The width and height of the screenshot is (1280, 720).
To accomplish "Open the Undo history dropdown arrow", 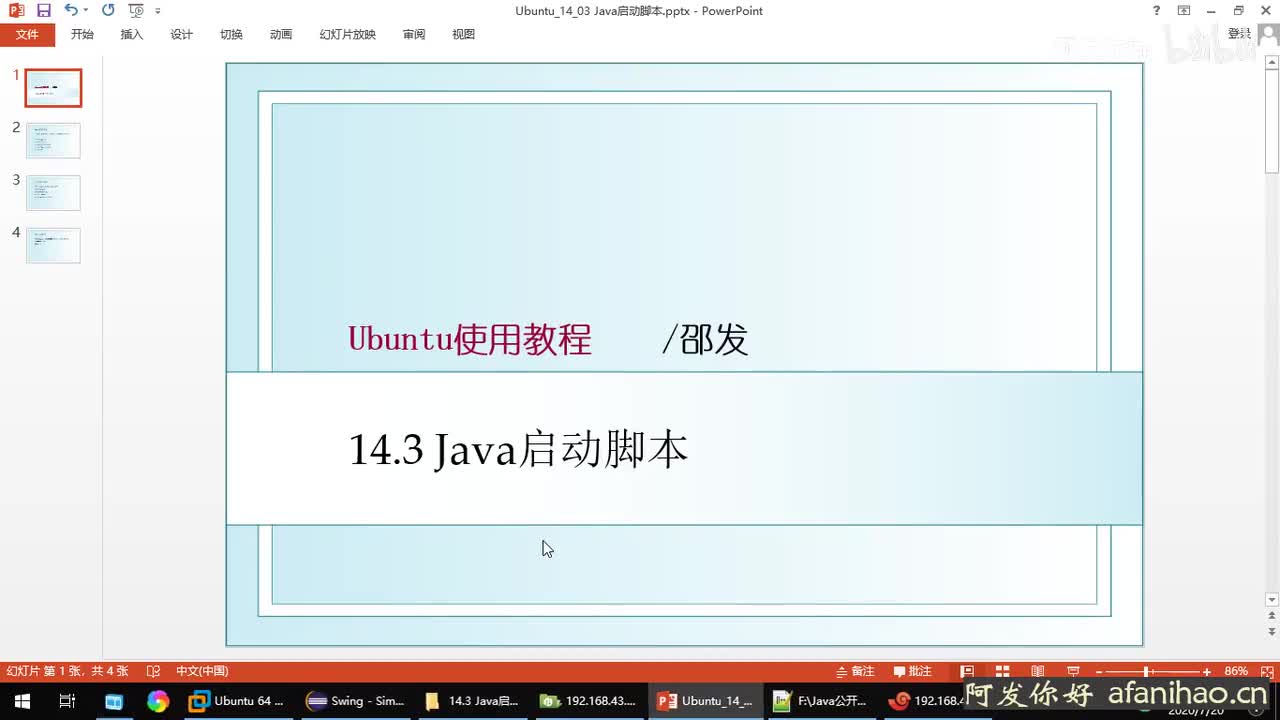I will 85,10.
